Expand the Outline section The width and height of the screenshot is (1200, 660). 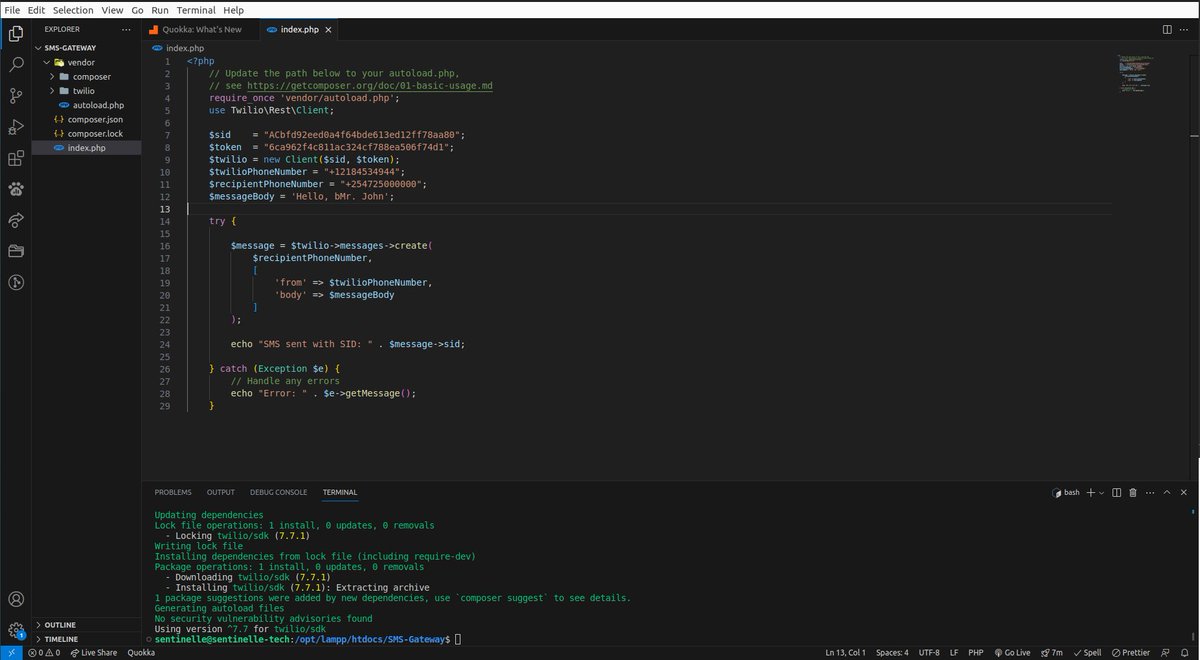coord(86,625)
